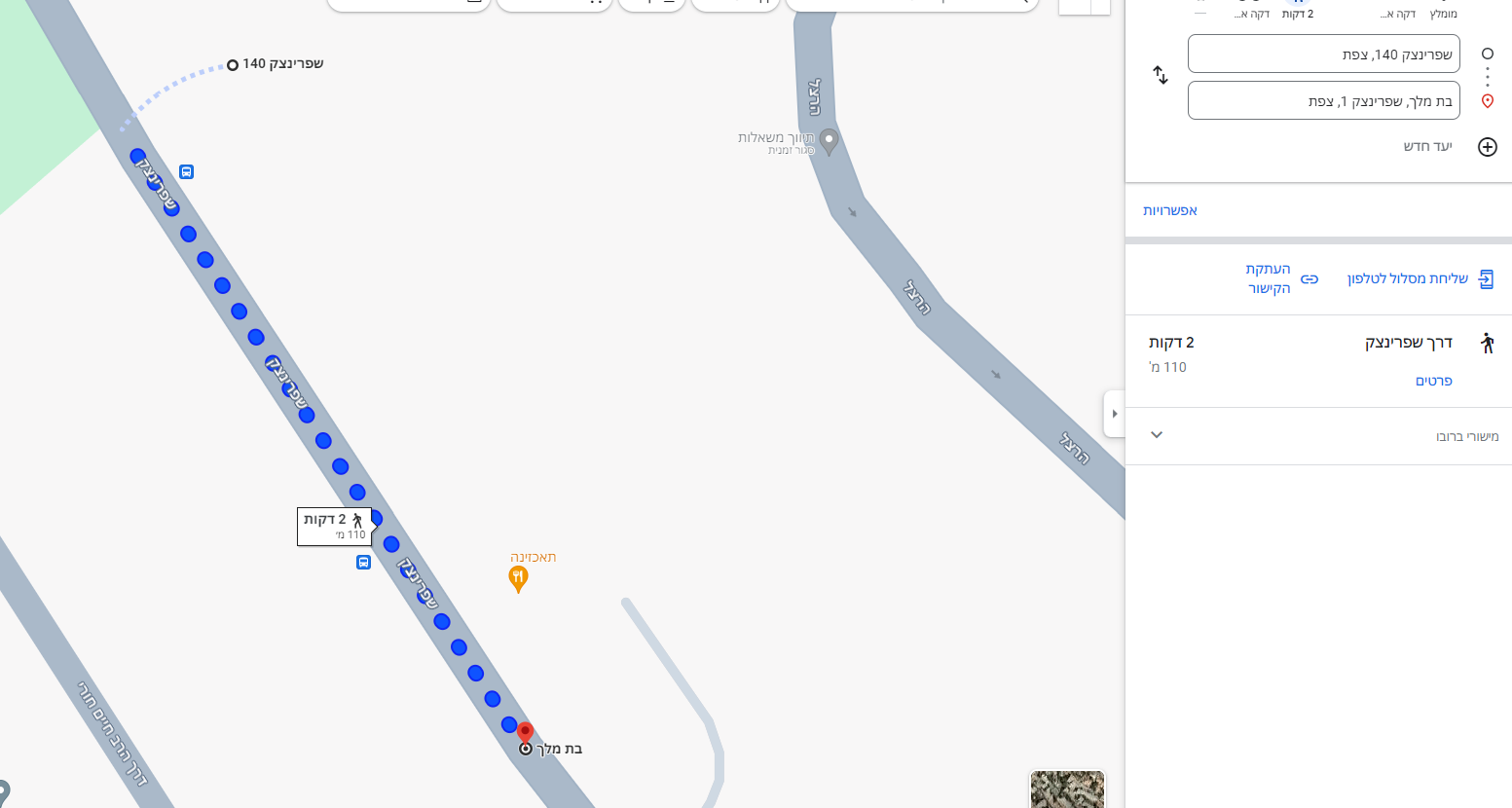Switch to satellite layer thumbnail
Image resolution: width=1512 pixels, height=808 pixels.
pyautogui.click(x=1068, y=790)
